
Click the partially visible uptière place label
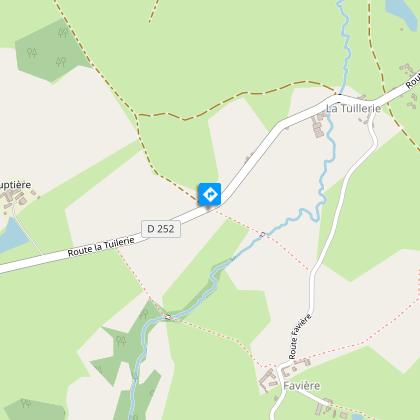15,185
